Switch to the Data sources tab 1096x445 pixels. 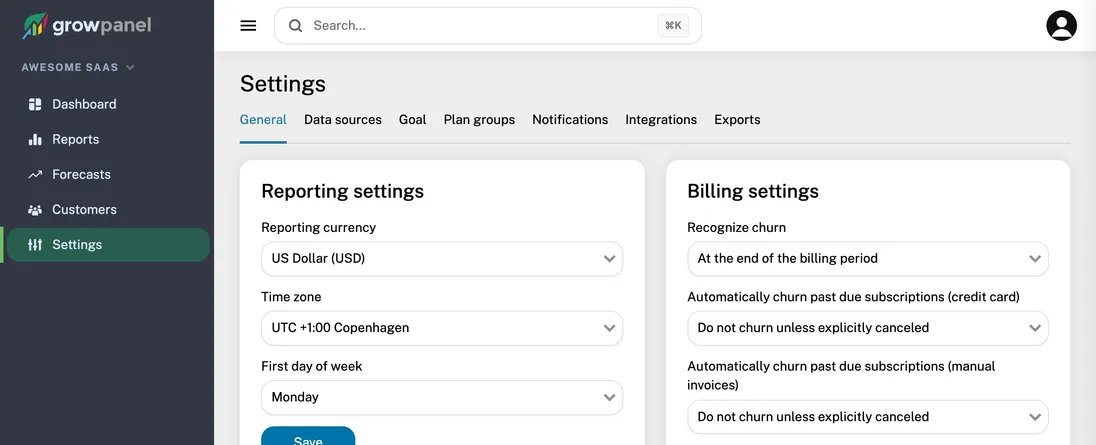pyautogui.click(x=342, y=119)
